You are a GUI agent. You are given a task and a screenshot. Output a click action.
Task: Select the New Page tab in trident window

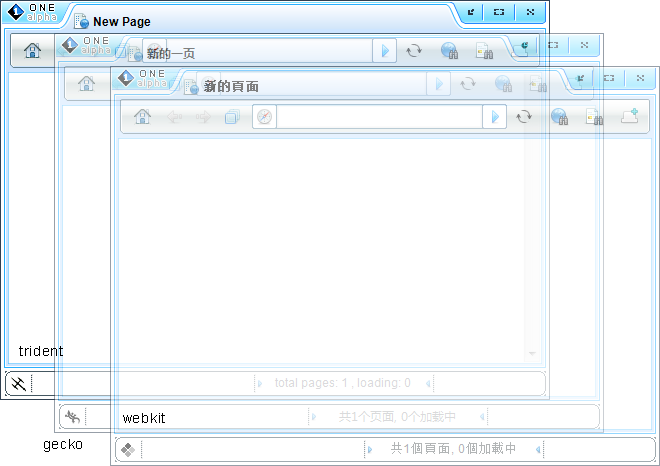122,21
